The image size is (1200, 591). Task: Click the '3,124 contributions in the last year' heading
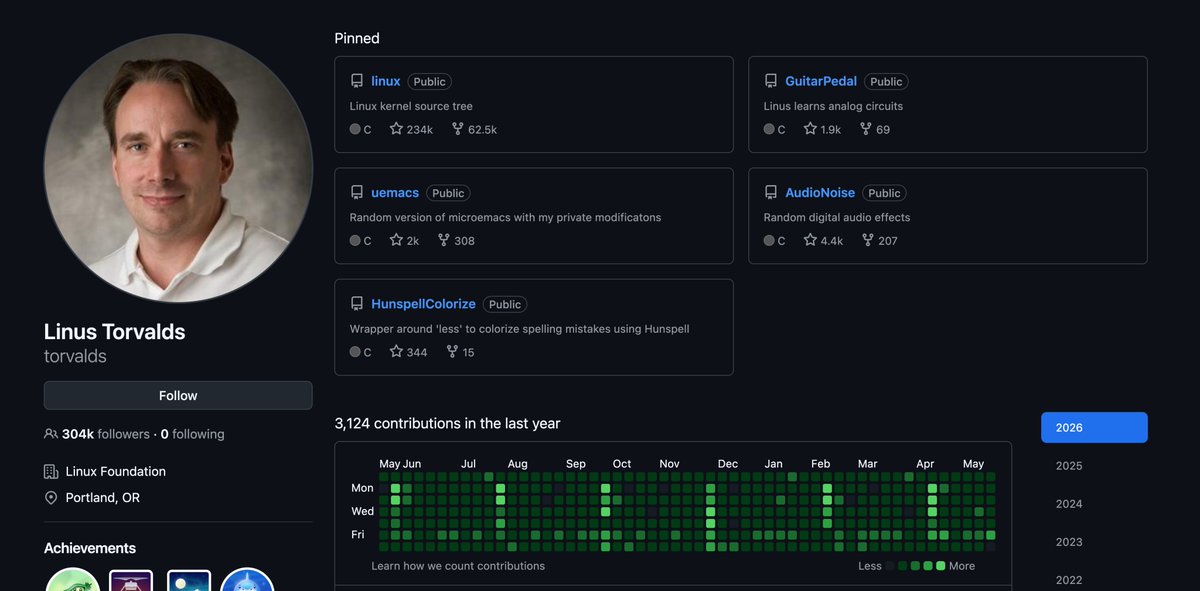pyautogui.click(x=448, y=423)
